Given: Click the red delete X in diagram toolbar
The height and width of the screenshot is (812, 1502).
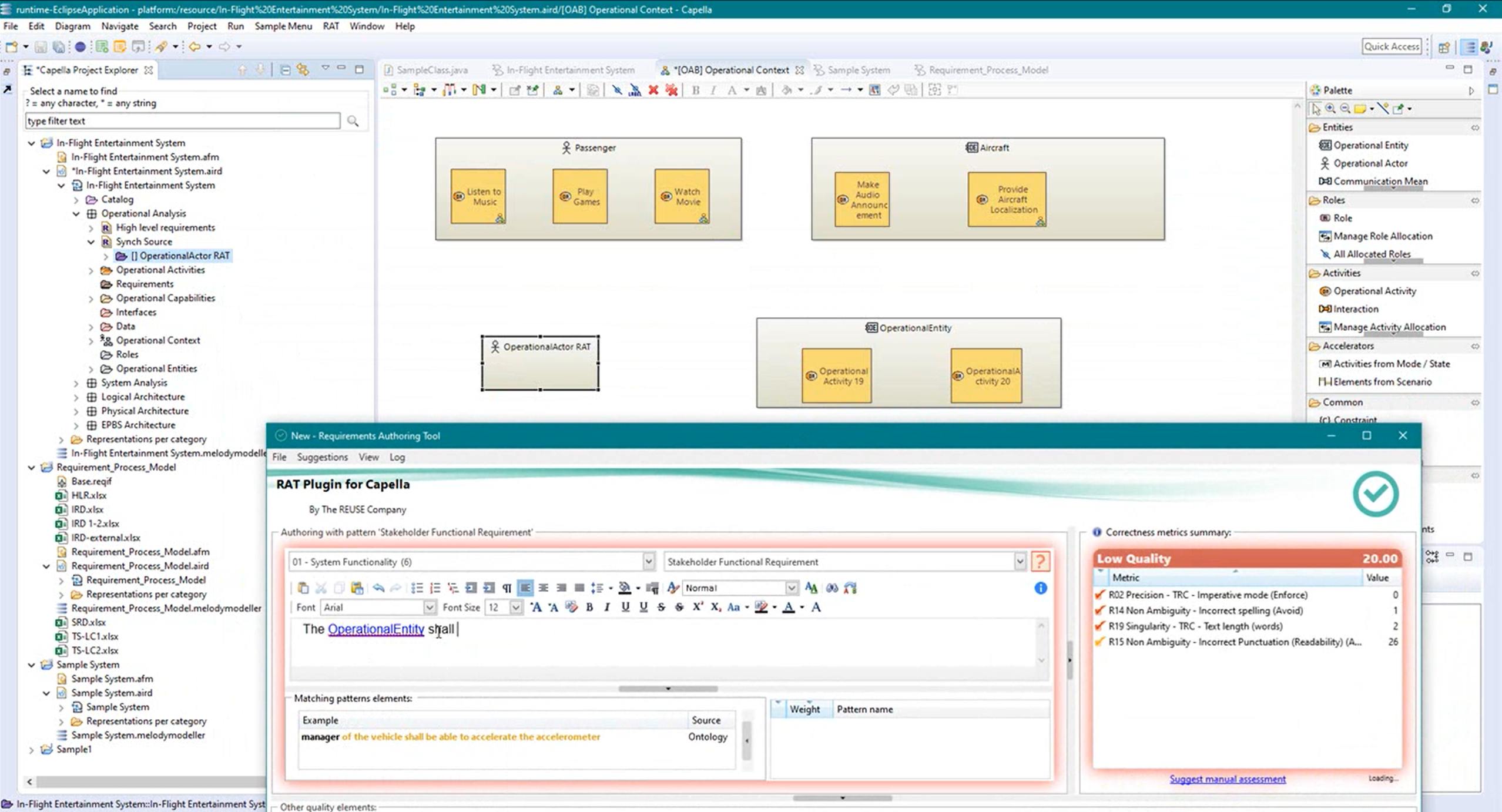Looking at the screenshot, I should tap(653, 90).
